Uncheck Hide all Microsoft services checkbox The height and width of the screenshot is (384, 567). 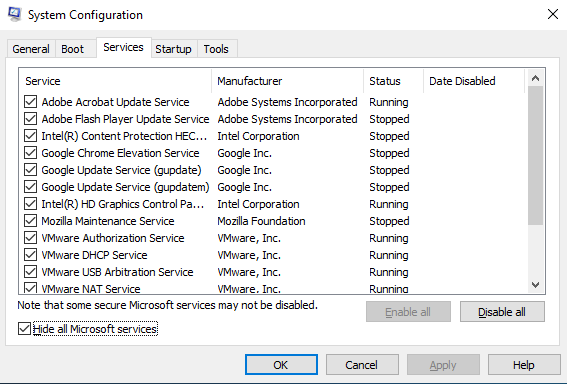point(24,329)
